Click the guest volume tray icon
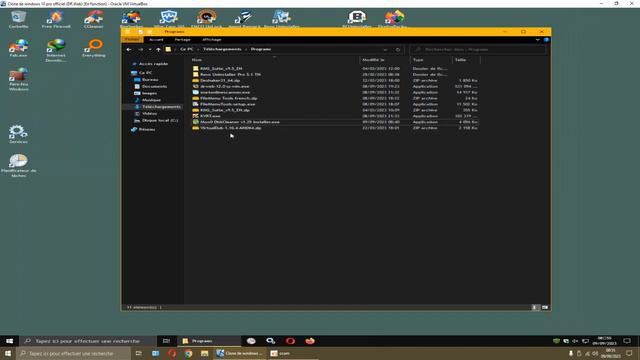The image size is (640, 360). 575,341
